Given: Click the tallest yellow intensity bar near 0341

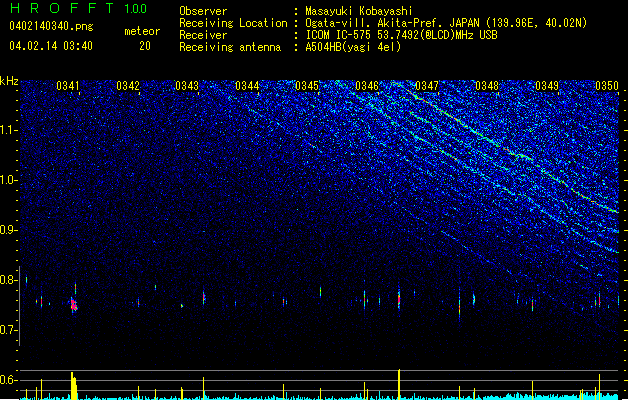Looking at the screenshot, I should click(73, 386).
